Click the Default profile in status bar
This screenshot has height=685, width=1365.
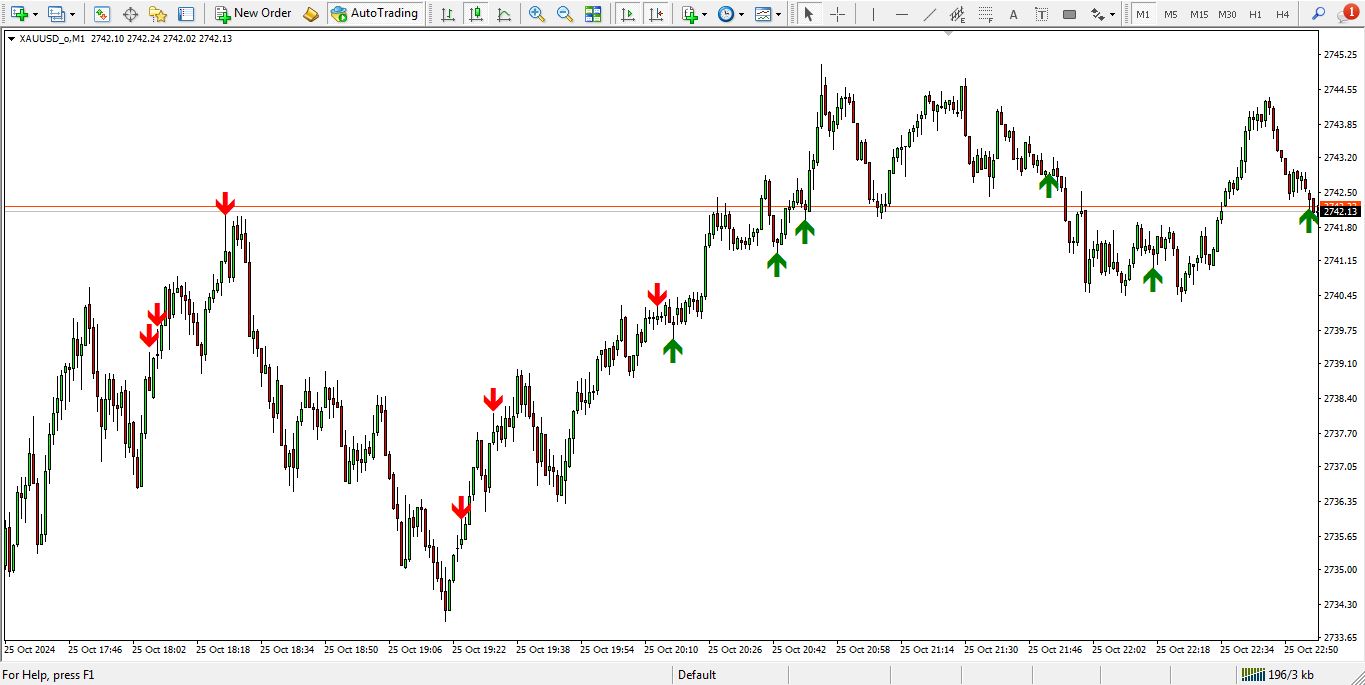(697, 675)
